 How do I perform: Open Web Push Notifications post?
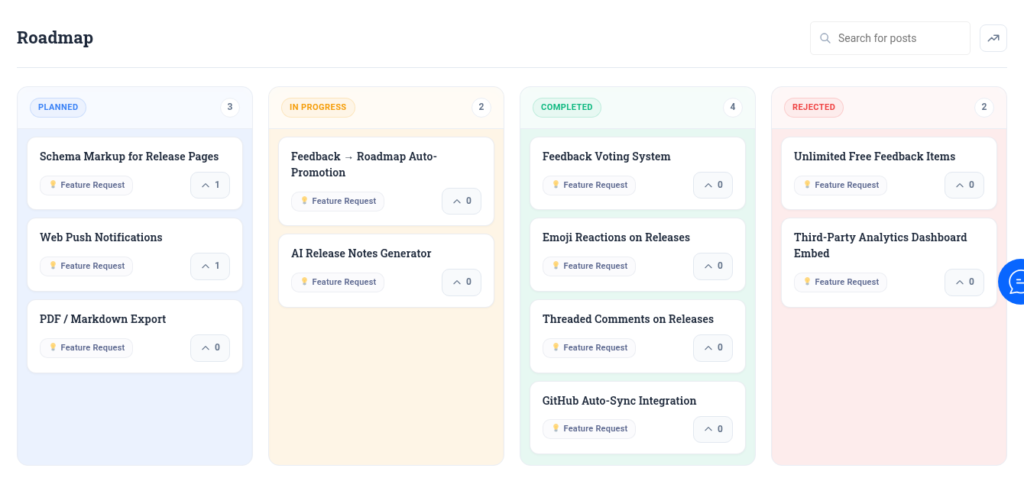101,238
